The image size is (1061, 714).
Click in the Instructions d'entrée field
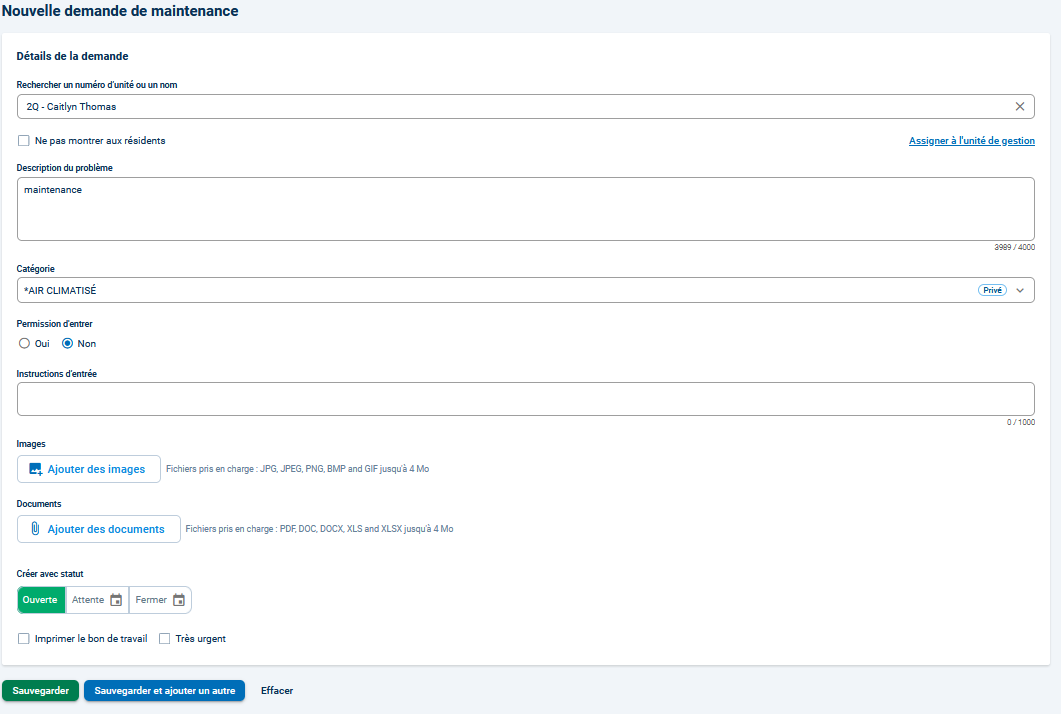click(x=526, y=399)
